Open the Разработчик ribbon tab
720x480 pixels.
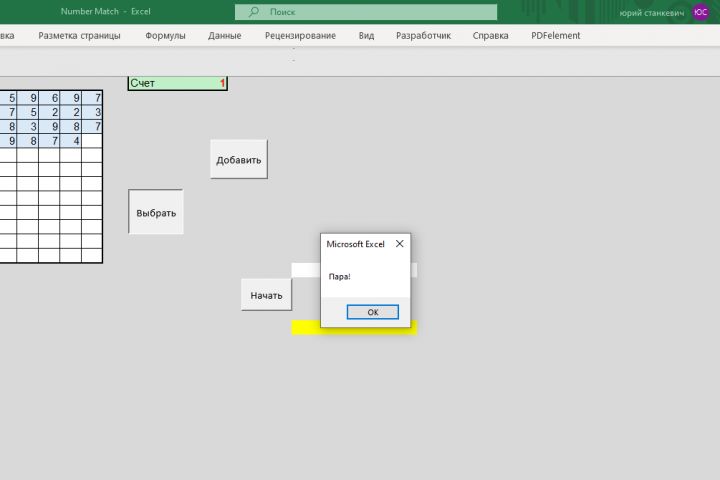[423, 35]
